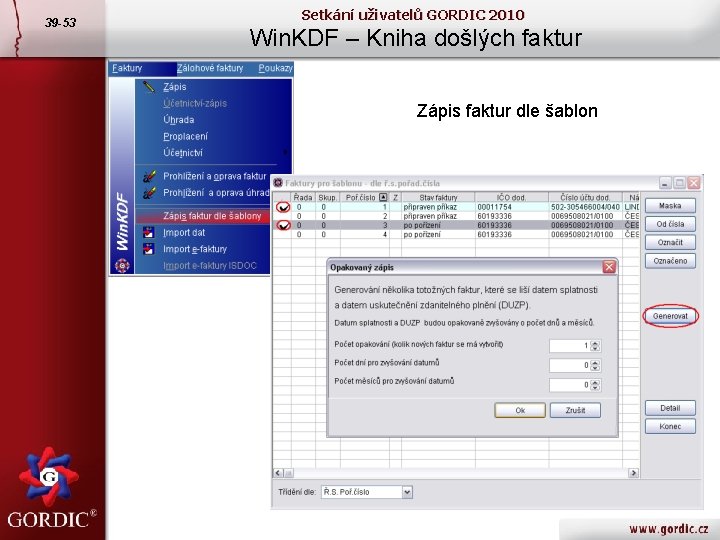Screen dimensions: 720x540
Task: Click the IČO dod. column header
Action: click(x=511, y=197)
